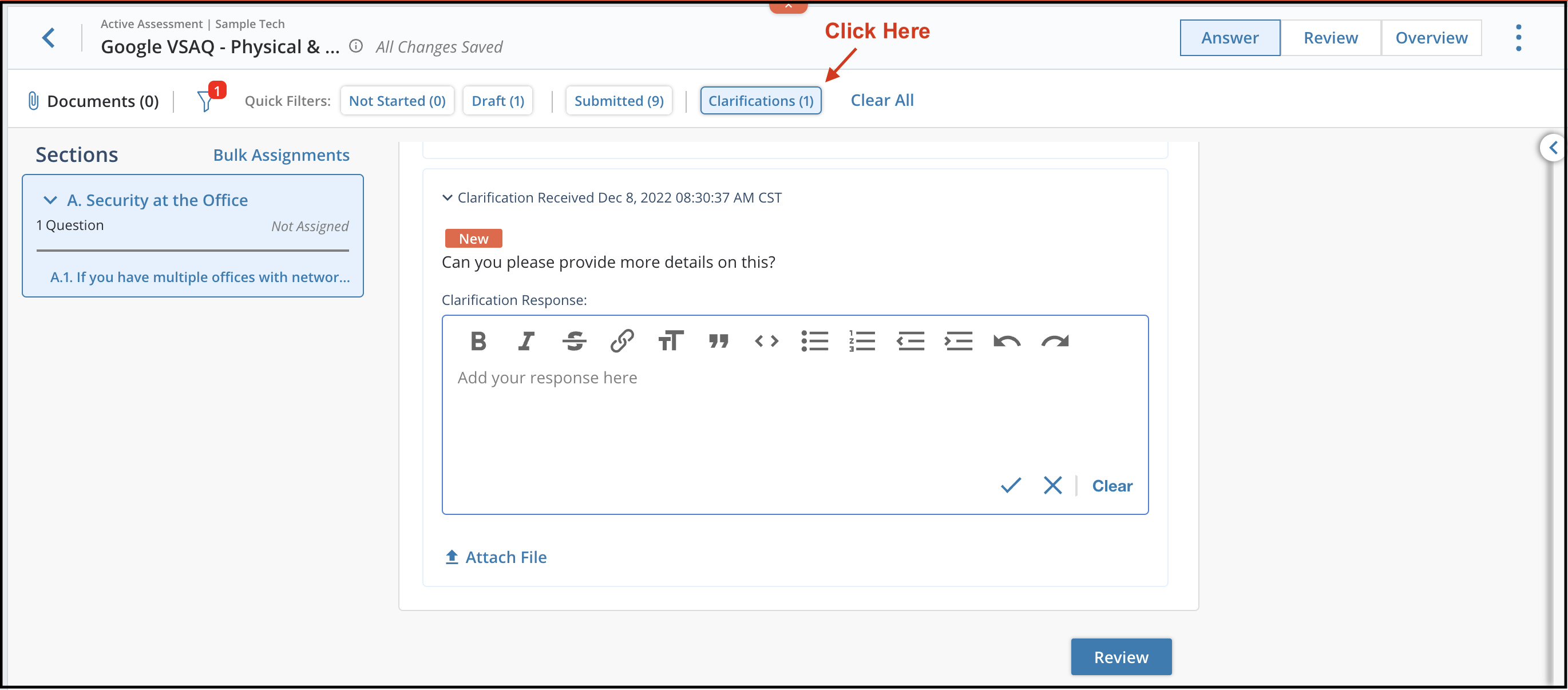
Task: Open the three-dot more options menu
Action: (1518, 38)
